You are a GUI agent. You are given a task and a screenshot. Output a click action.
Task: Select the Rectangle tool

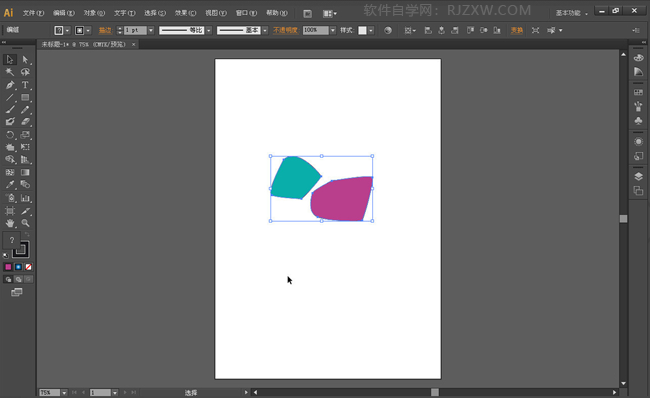click(25, 97)
